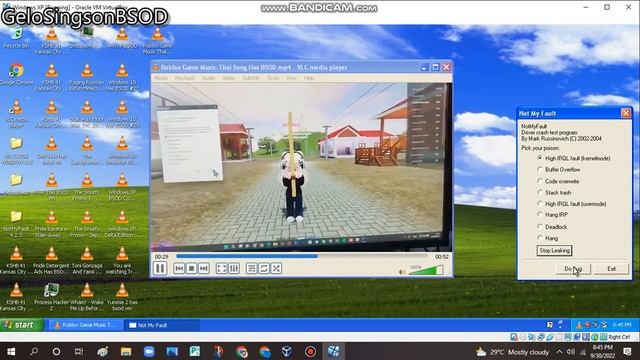Open VLC extended settings
640x360 pixels.
point(234,268)
